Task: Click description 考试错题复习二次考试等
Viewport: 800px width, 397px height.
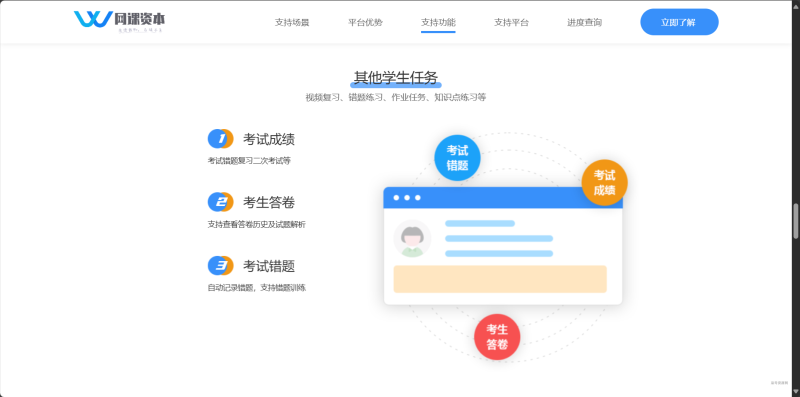Action: tap(249, 161)
